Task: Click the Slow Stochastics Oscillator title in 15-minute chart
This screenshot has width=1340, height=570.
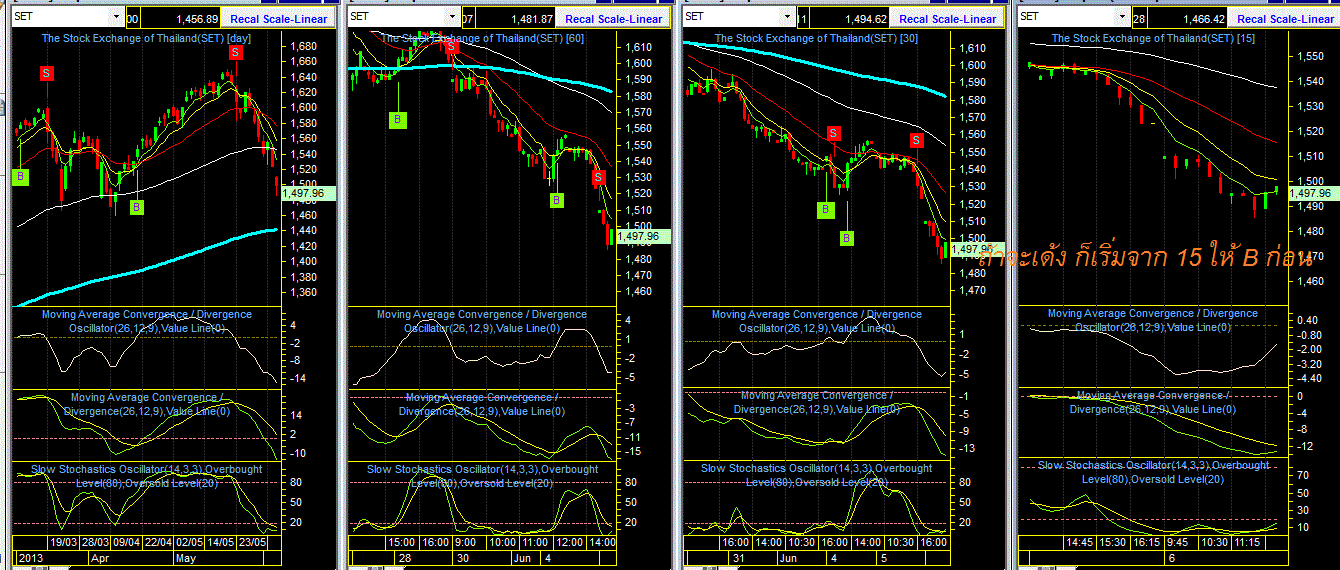Action: [x=1153, y=472]
